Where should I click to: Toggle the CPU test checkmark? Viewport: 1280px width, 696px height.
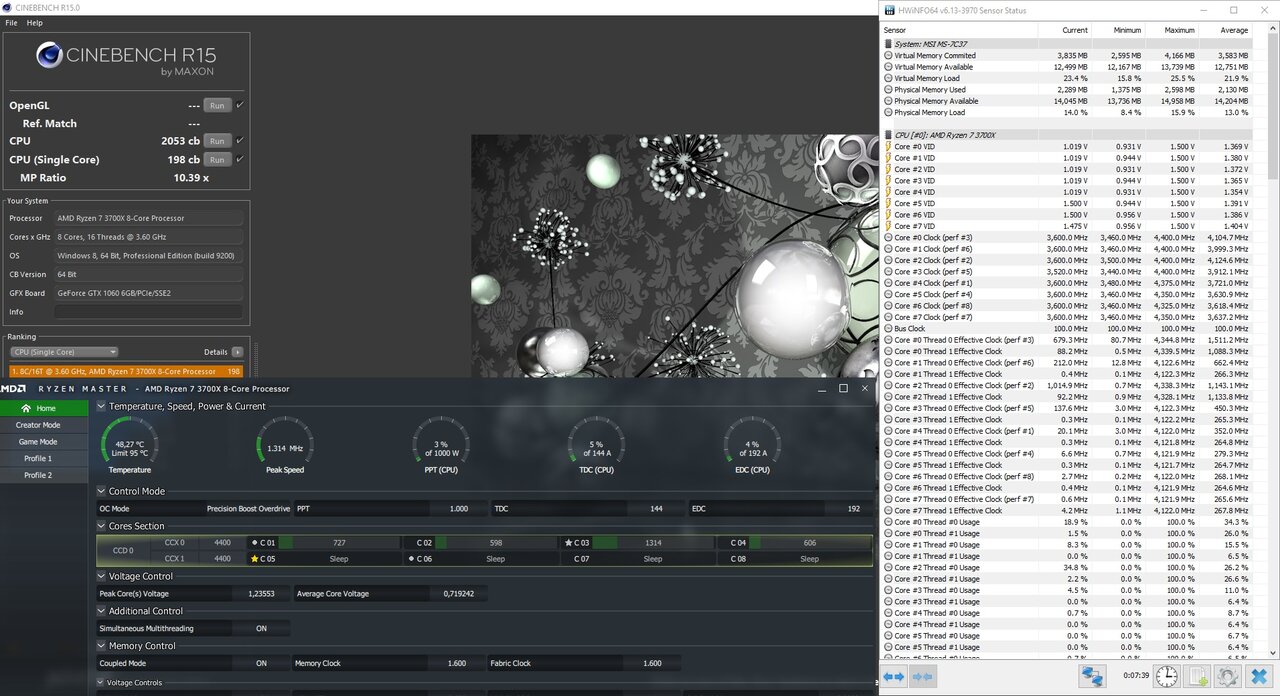240,141
